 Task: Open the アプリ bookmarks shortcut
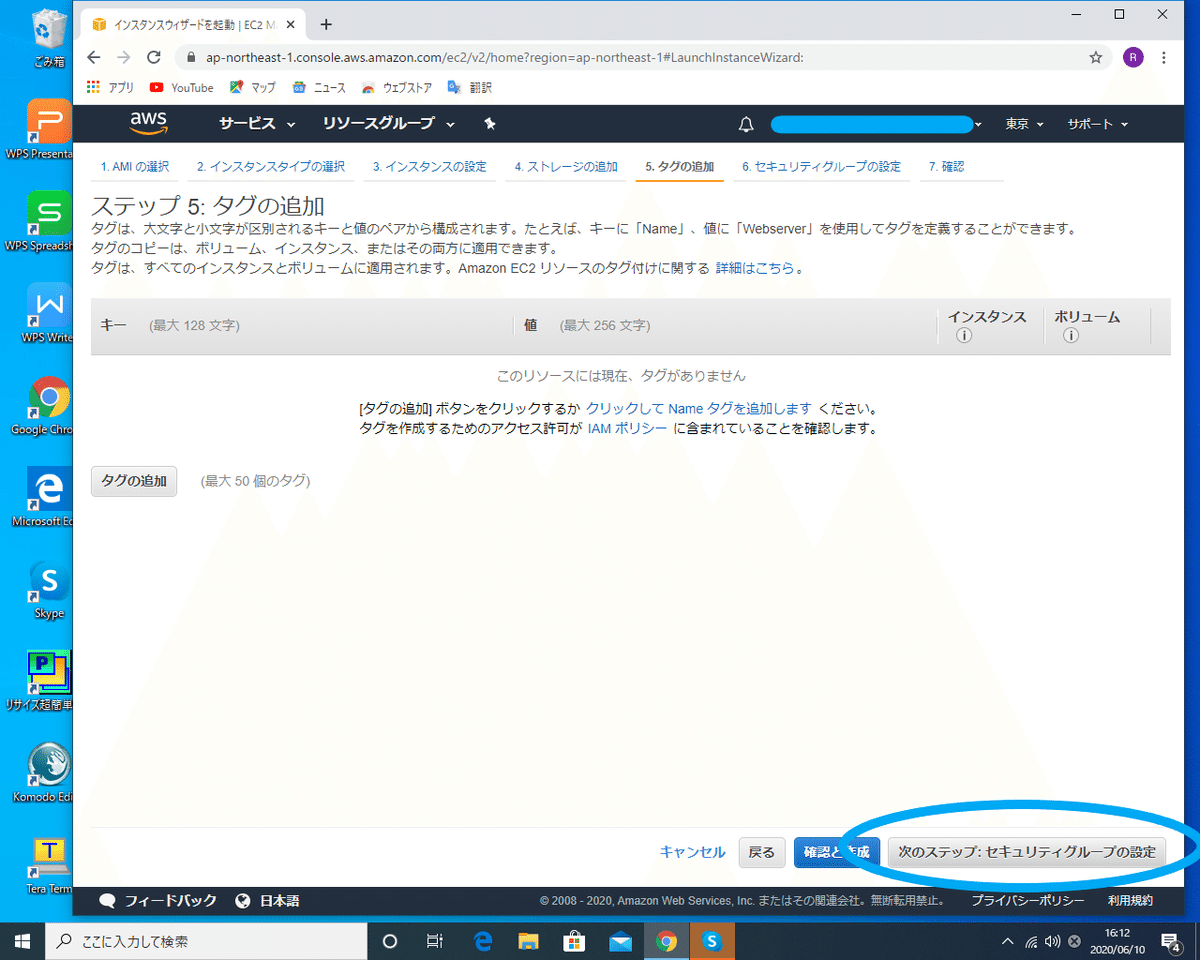[x=110, y=88]
